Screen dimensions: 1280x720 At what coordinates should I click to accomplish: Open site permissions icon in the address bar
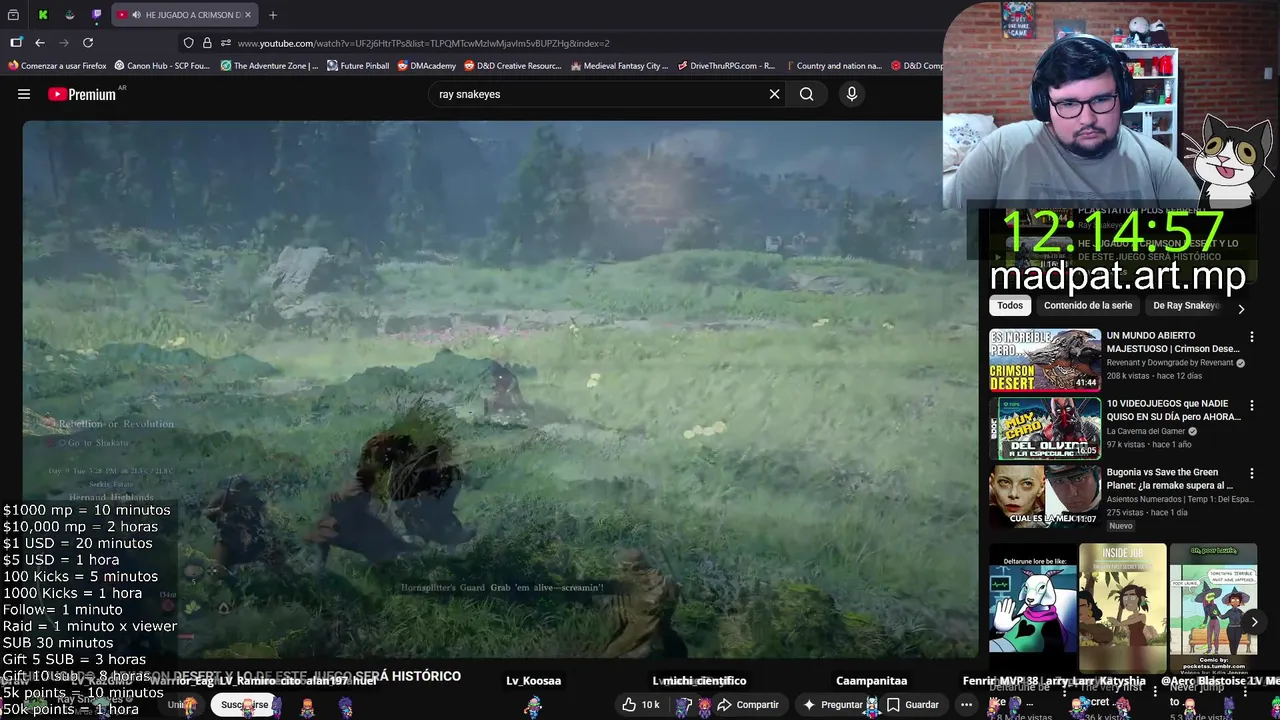click(226, 43)
